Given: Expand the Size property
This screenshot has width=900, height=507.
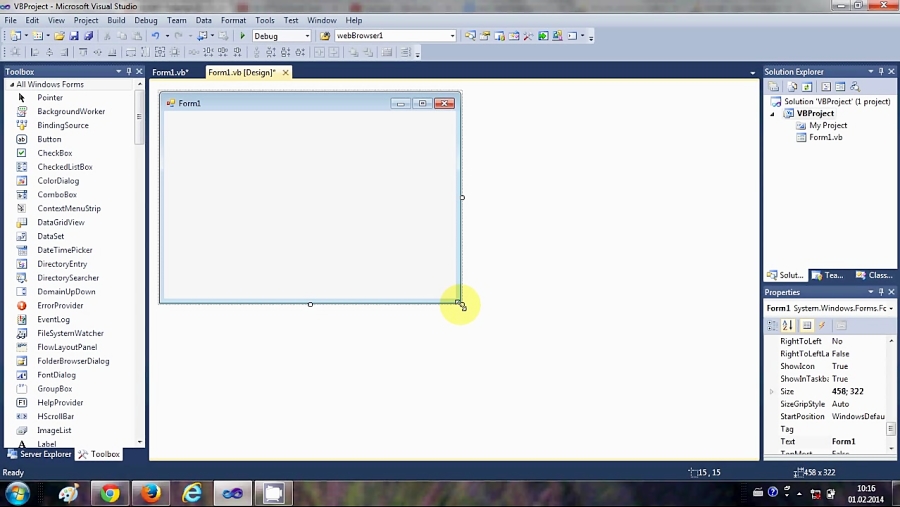Looking at the screenshot, I should 771,392.
